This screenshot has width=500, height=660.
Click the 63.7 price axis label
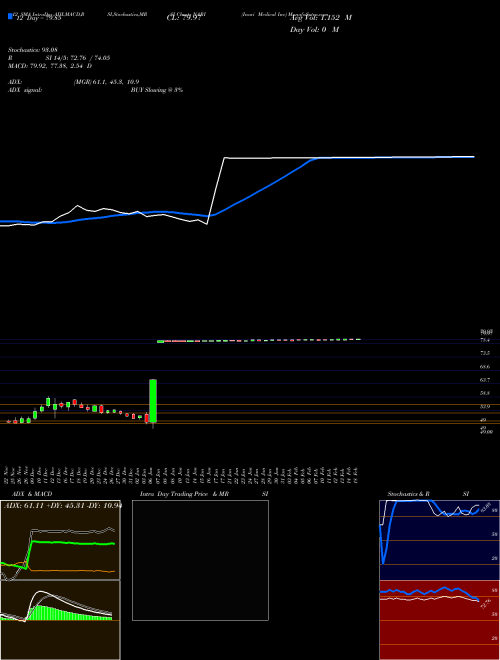coord(485,380)
